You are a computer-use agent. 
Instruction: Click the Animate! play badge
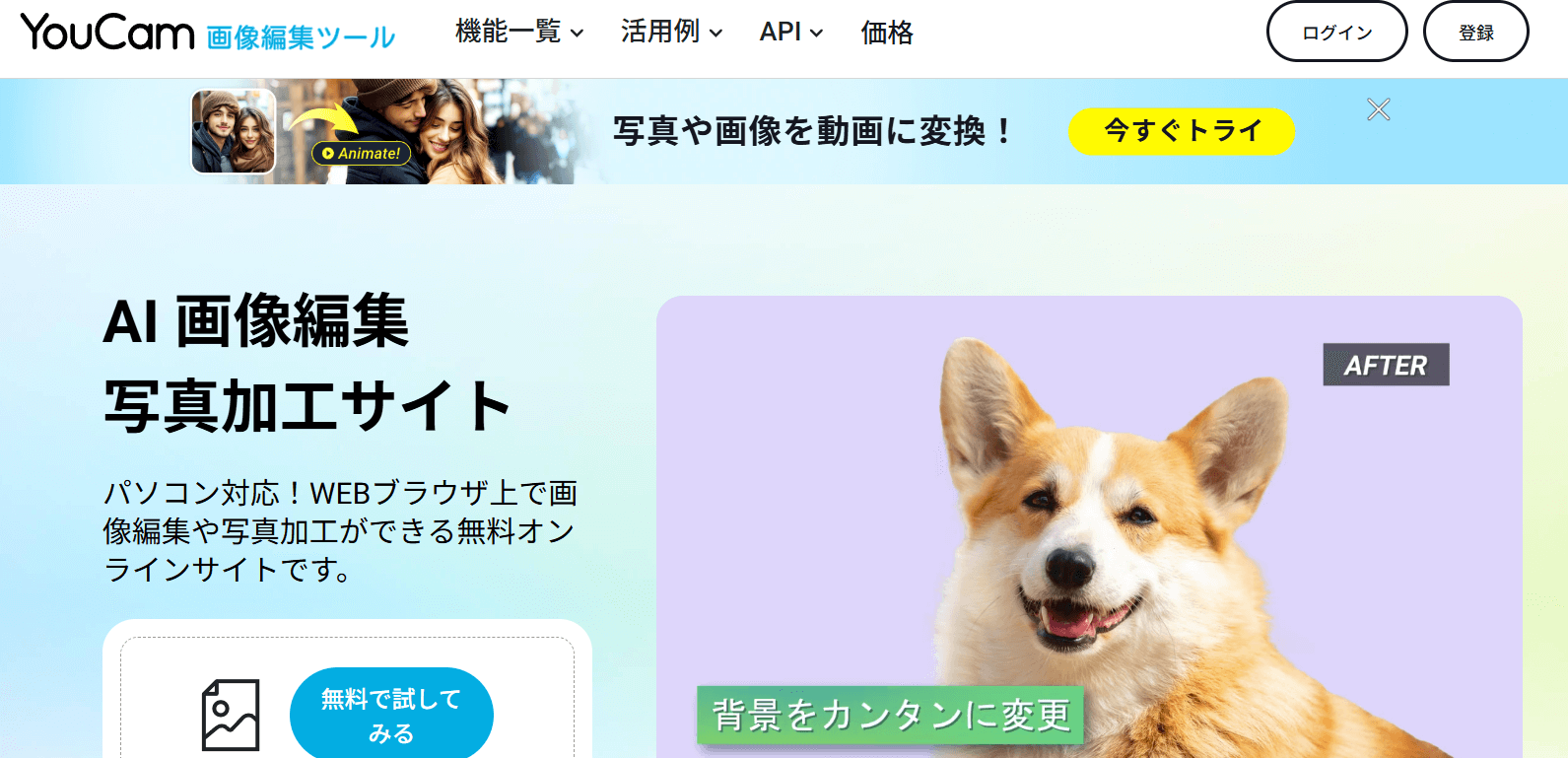(361, 153)
